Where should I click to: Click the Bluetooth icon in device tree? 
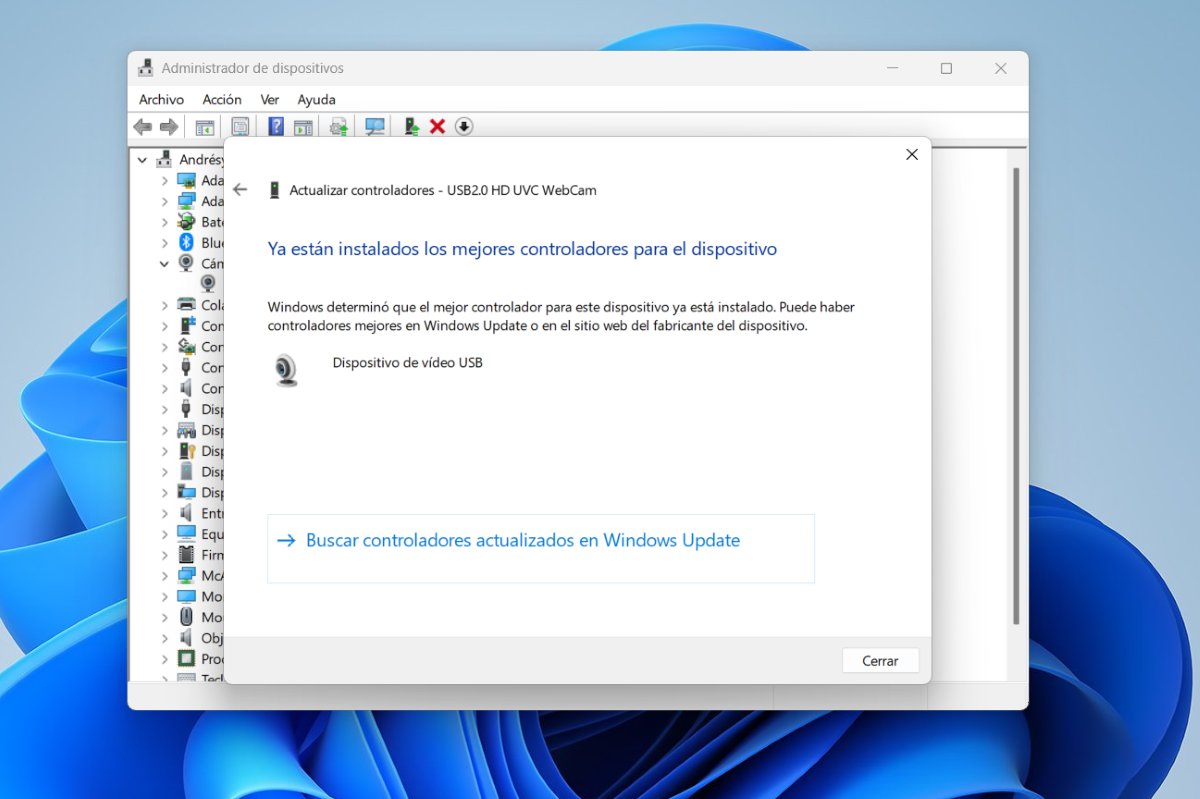[186, 243]
